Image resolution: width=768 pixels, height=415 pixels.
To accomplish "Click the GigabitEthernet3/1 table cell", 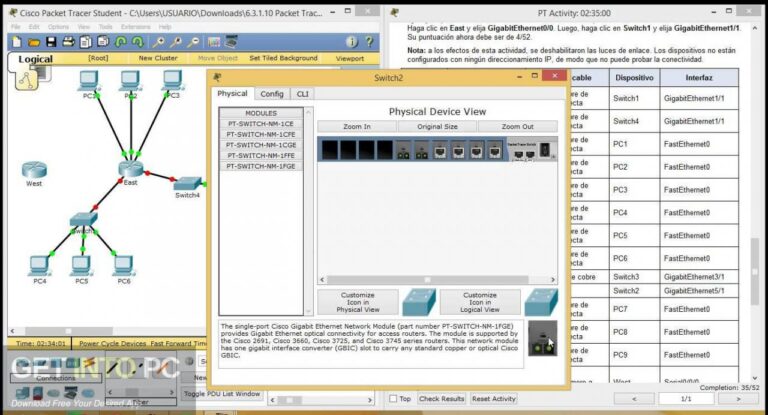I will pyautogui.click(x=698, y=277).
